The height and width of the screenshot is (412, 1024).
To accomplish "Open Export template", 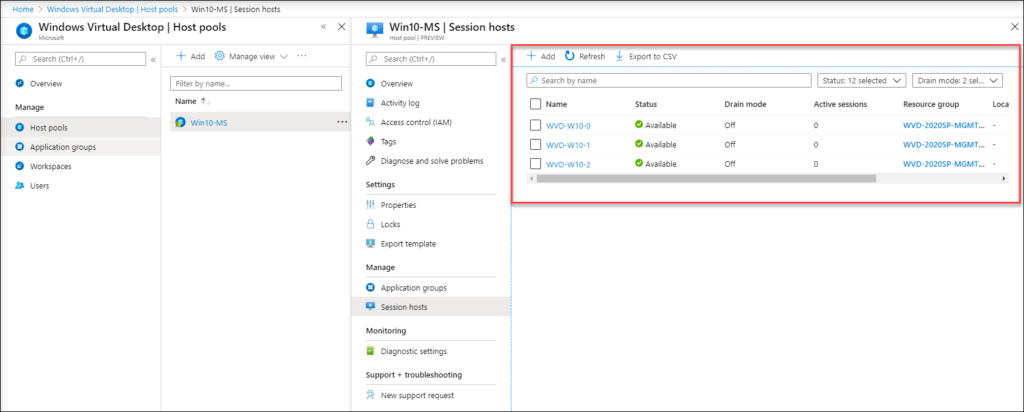I will tap(408, 244).
